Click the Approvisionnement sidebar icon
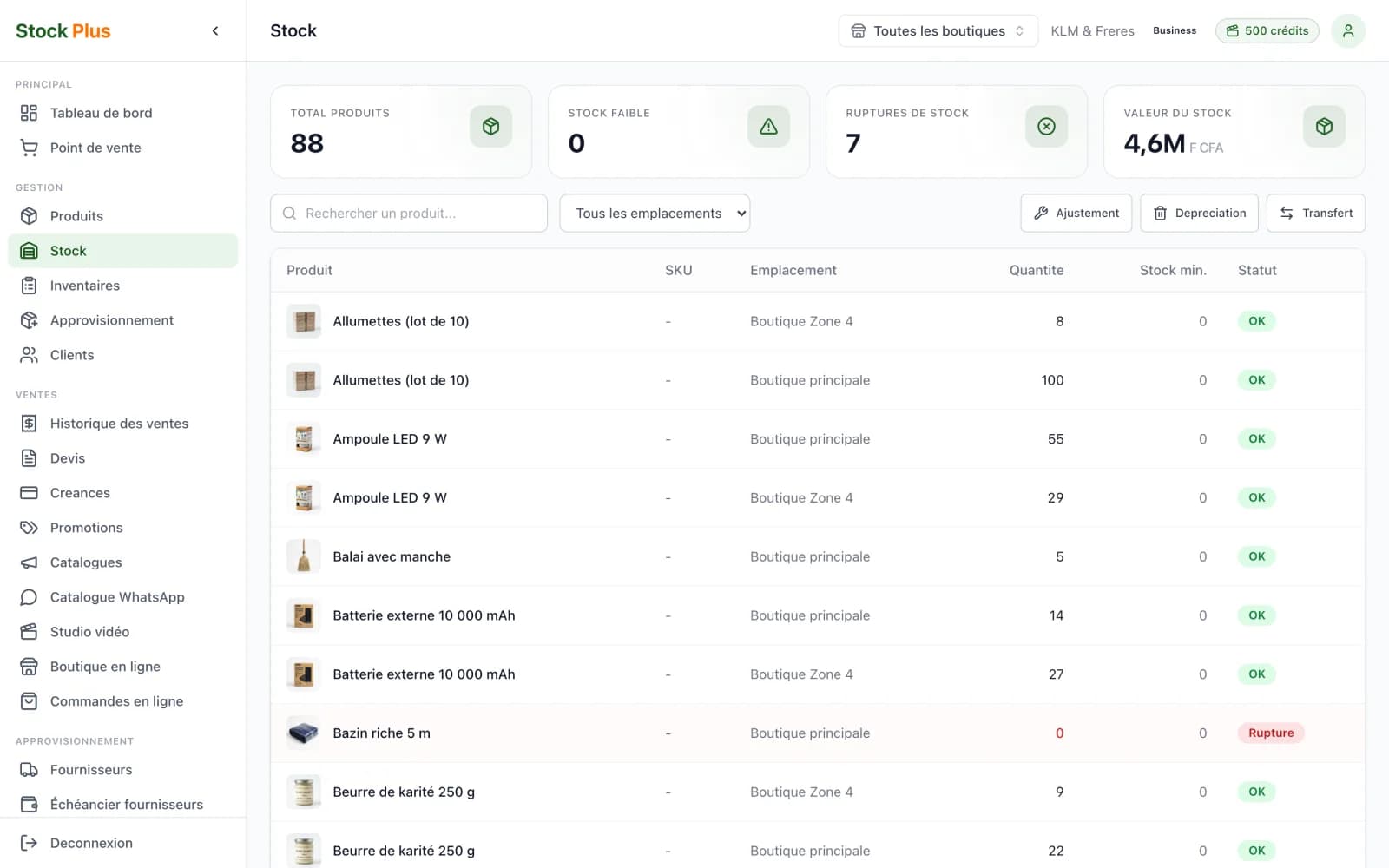This screenshot has height=868, width=1389. pyautogui.click(x=29, y=320)
